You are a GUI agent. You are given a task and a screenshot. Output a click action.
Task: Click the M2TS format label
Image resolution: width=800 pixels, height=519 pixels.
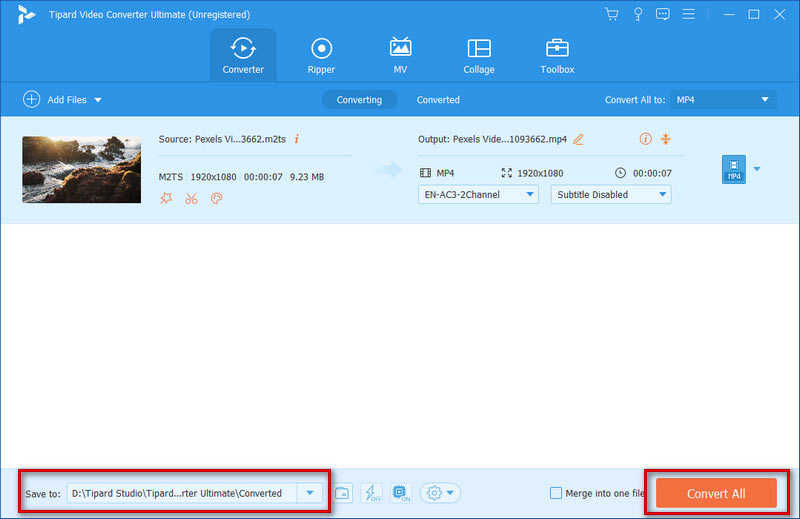170,177
